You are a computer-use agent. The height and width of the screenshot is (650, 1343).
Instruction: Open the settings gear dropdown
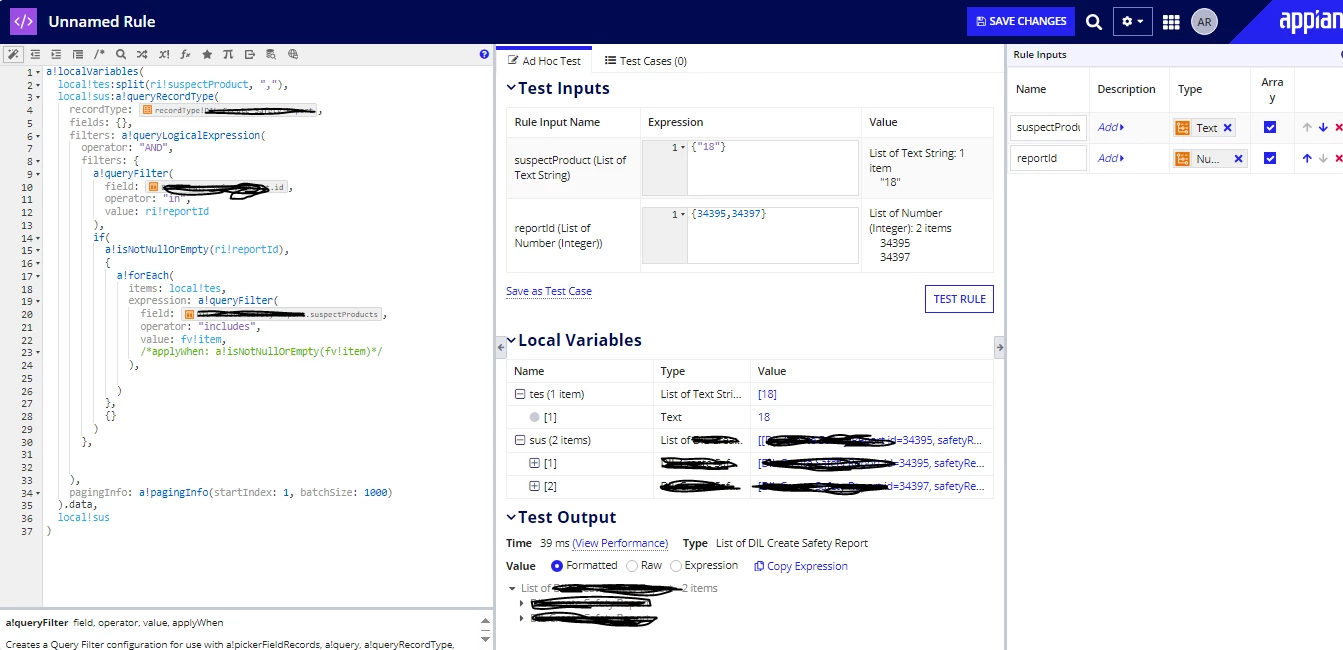point(1133,22)
